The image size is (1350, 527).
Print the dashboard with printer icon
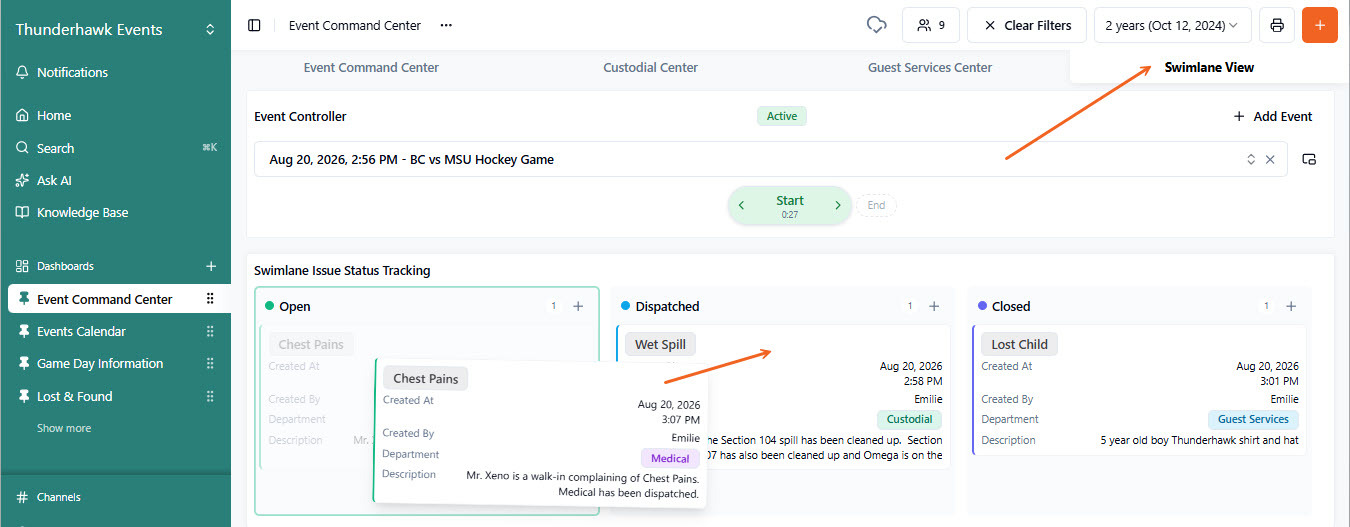pyautogui.click(x=1277, y=25)
